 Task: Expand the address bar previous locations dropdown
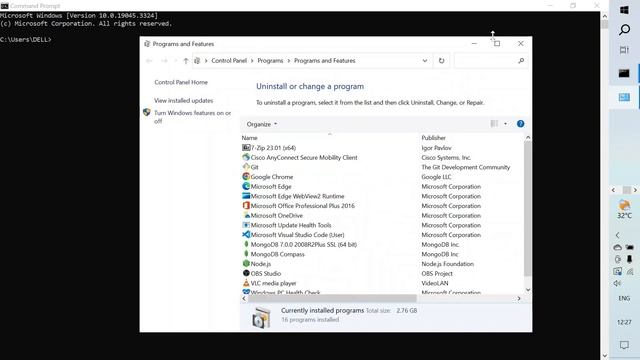tap(425, 61)
